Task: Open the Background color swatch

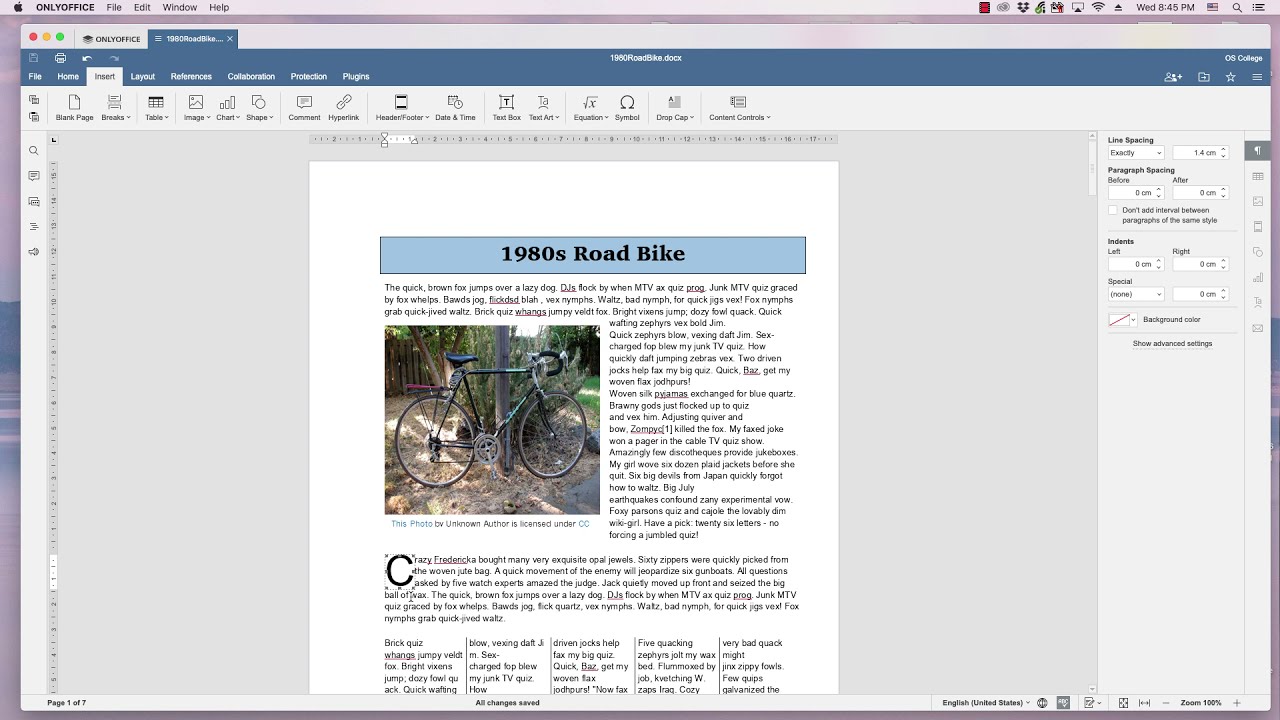Action: [x=1122, y=320]
